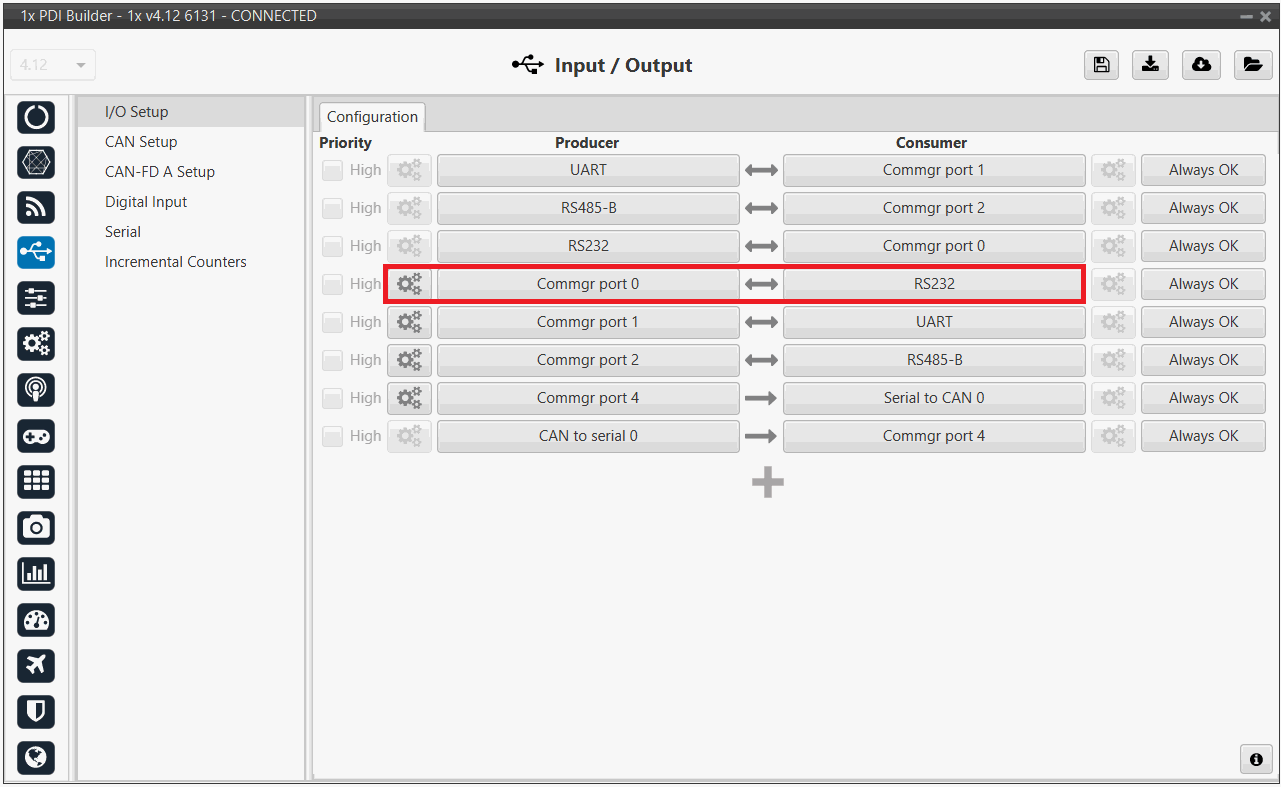Screen dimensions: 1281x787
Task: Open the 4.12 version dropdown
Action: pos(53,65)
